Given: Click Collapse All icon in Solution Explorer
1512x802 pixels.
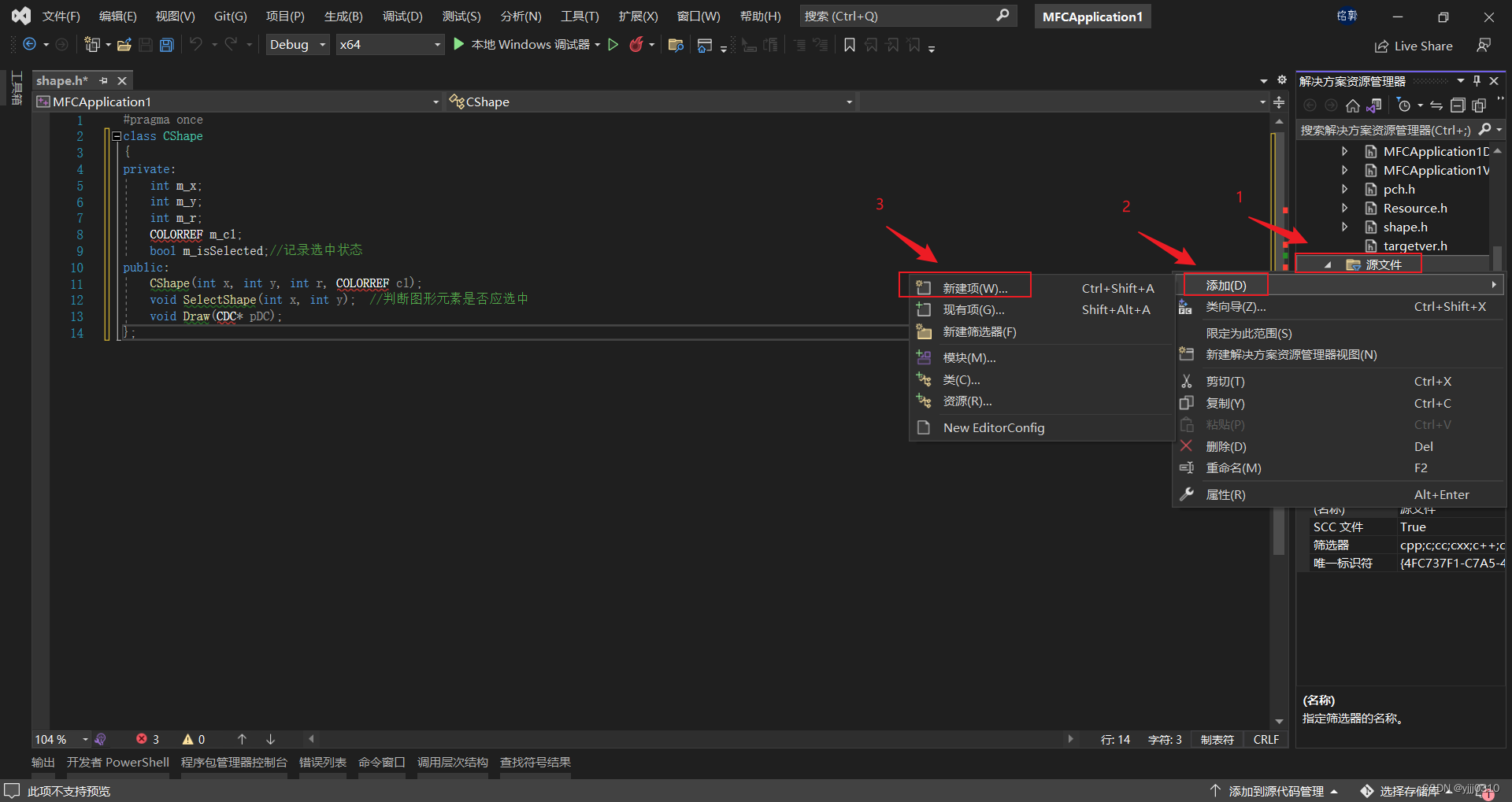Looking at the screenshot, I should (x=1458, y=105).
